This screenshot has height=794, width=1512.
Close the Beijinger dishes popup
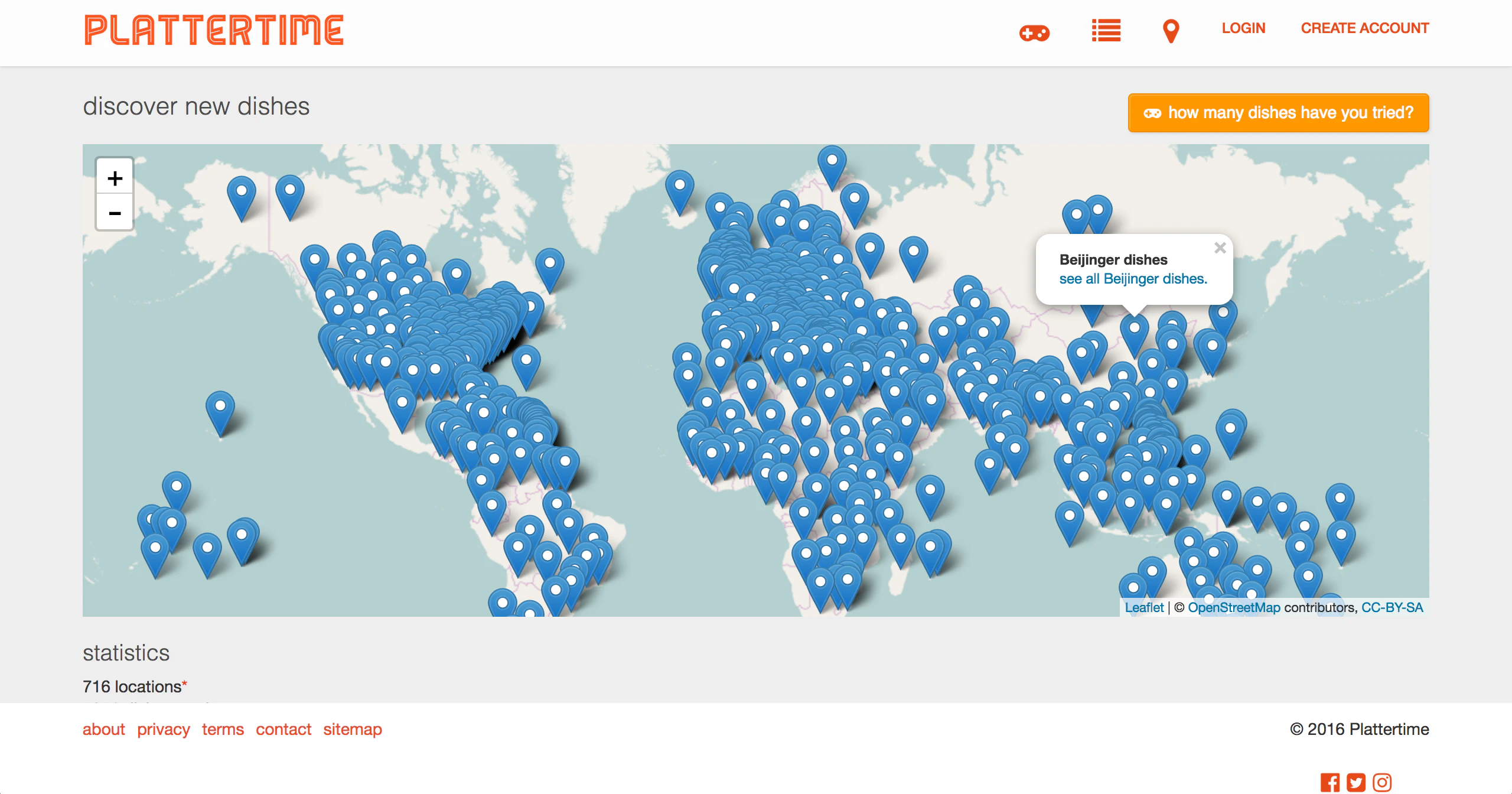(x=1220, y=248)
